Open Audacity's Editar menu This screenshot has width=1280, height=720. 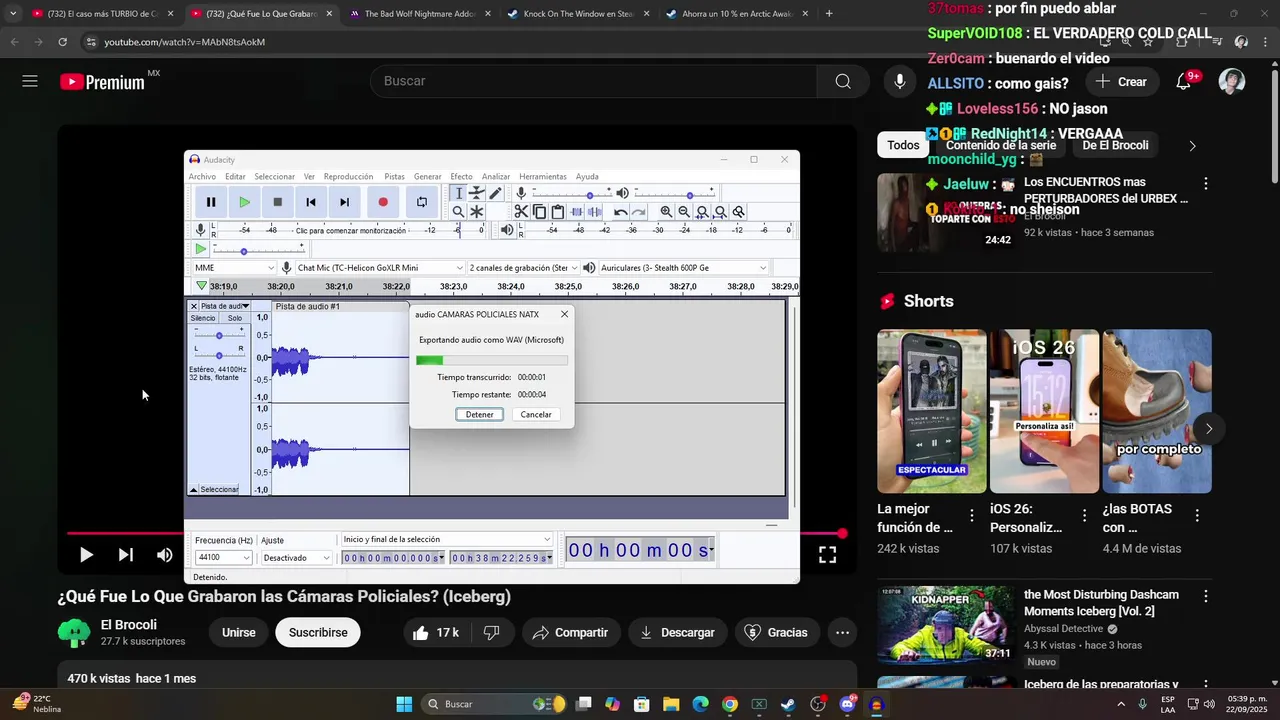click(x=235, y=177)
